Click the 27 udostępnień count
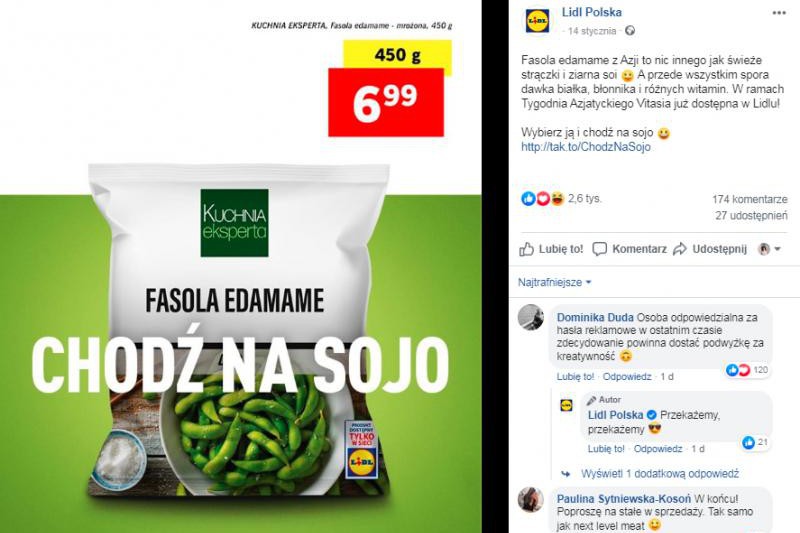 point(751,216)
